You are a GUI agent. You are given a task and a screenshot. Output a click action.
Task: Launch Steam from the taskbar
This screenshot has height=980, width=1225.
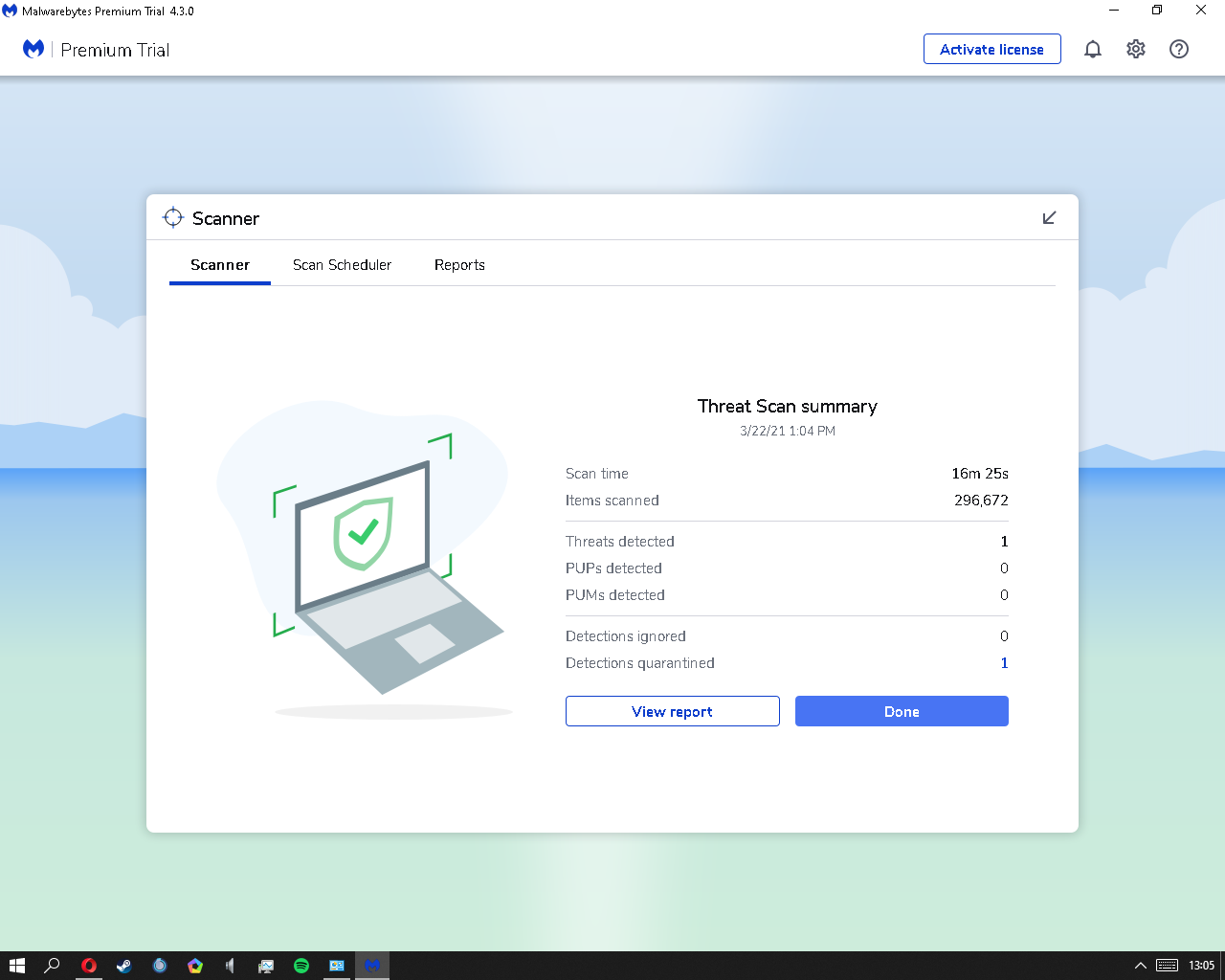[x=124, y=966]
